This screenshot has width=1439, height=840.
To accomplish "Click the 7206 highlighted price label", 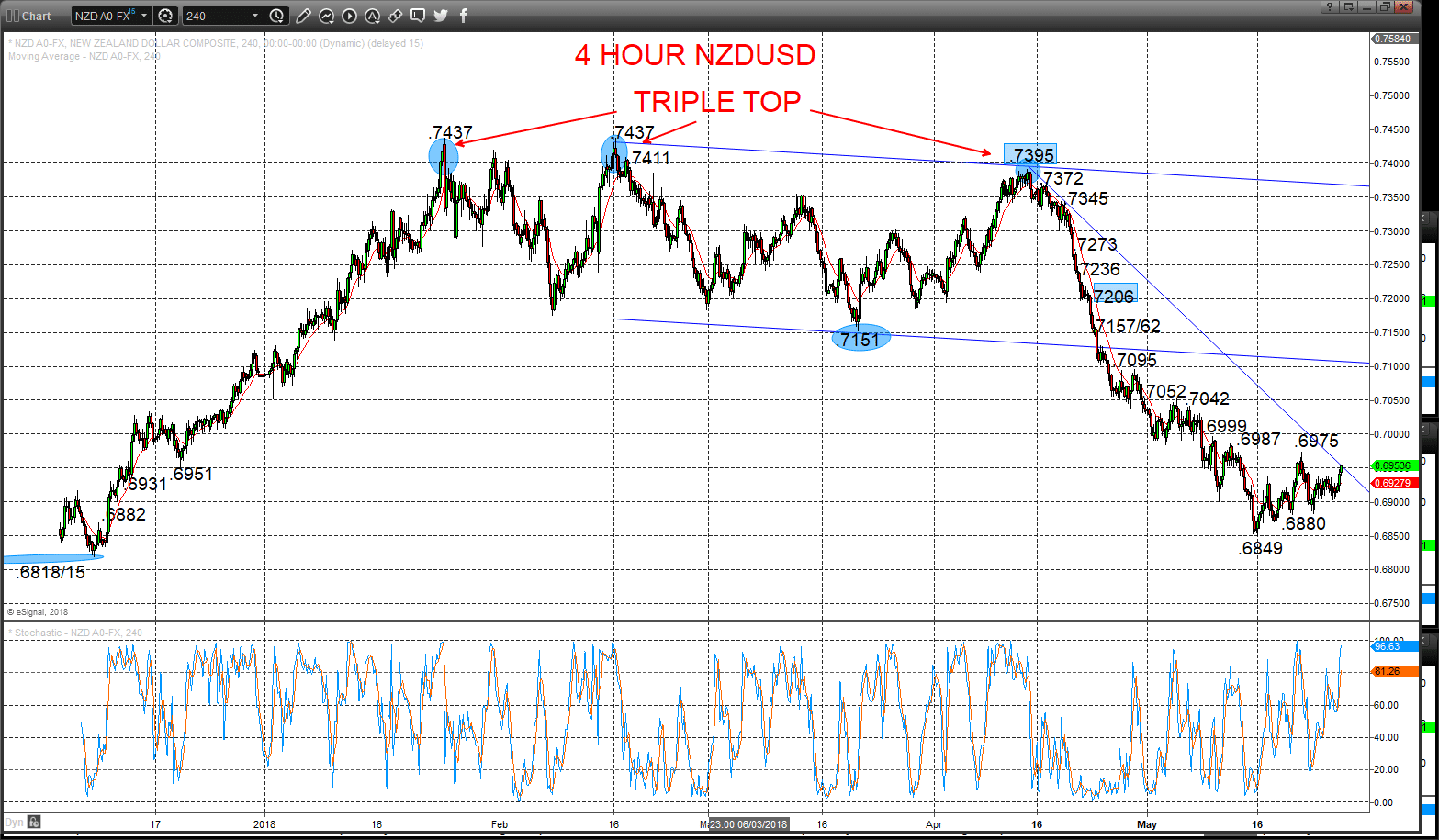I will [1114, 296].
